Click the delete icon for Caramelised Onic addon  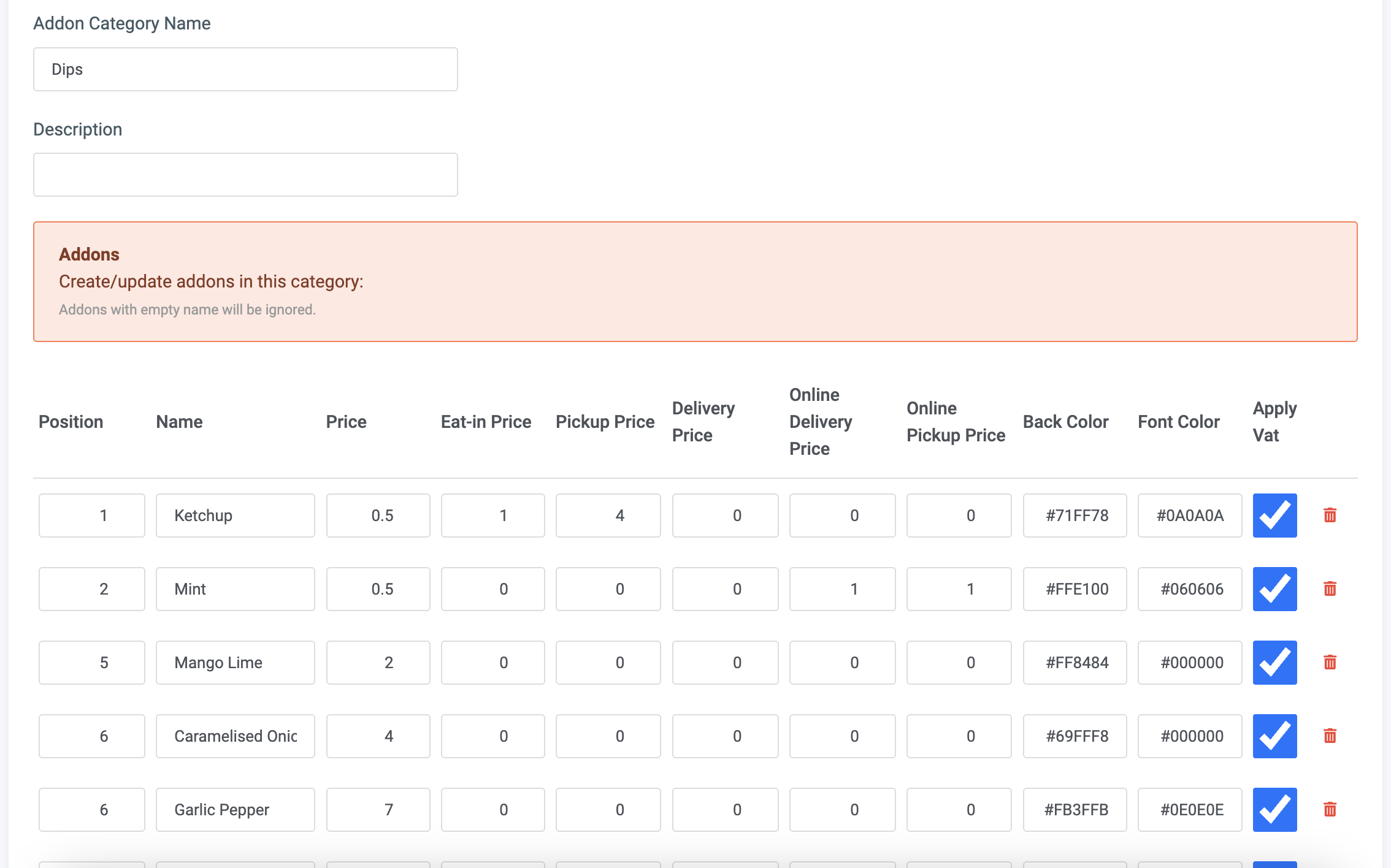[1330, 736]
